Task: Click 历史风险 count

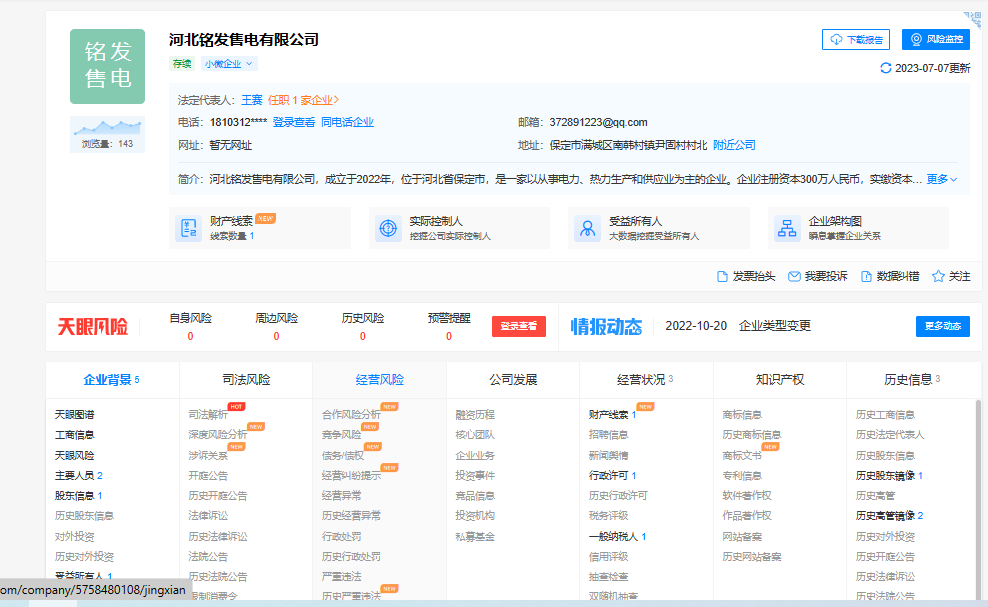Action: tap(362, 337)
